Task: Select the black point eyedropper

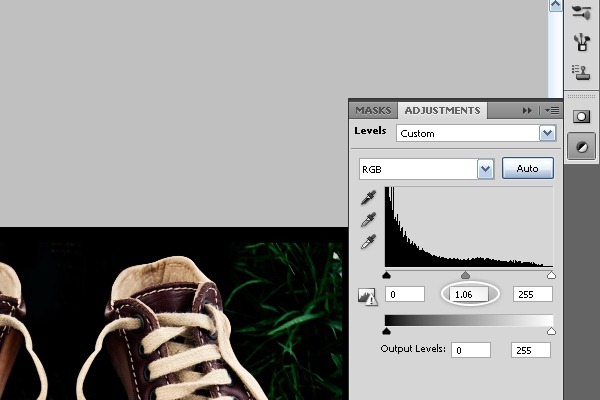Action: click(369, 197)
